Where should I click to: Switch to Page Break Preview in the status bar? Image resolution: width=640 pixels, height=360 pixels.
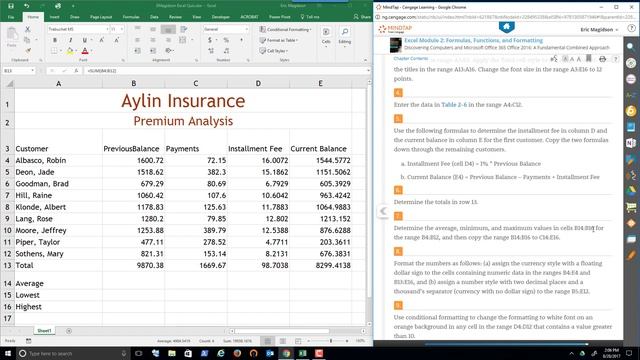(298, 341)
